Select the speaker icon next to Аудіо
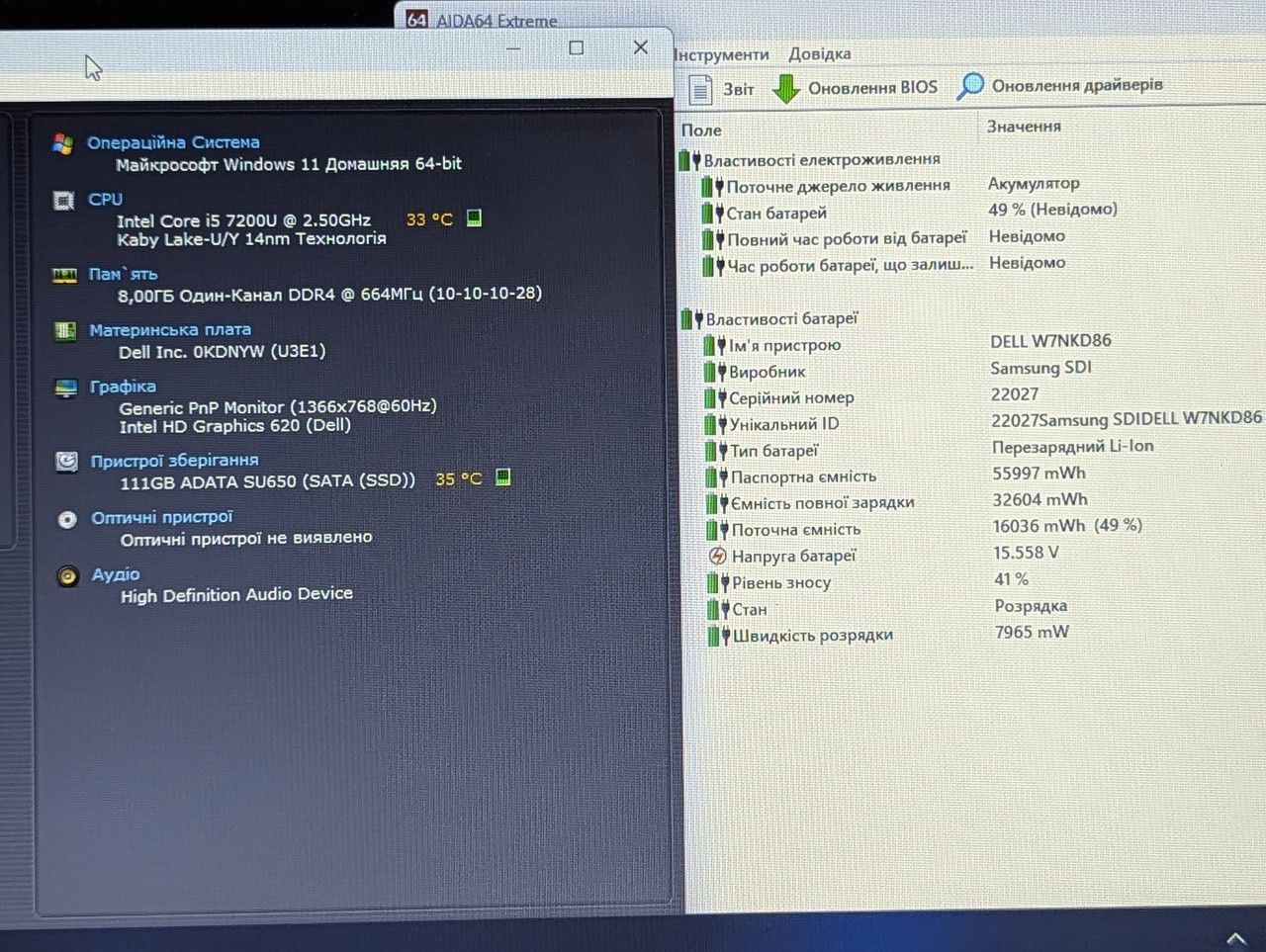Screen dimensions: 1266x952 pos(67,575)
